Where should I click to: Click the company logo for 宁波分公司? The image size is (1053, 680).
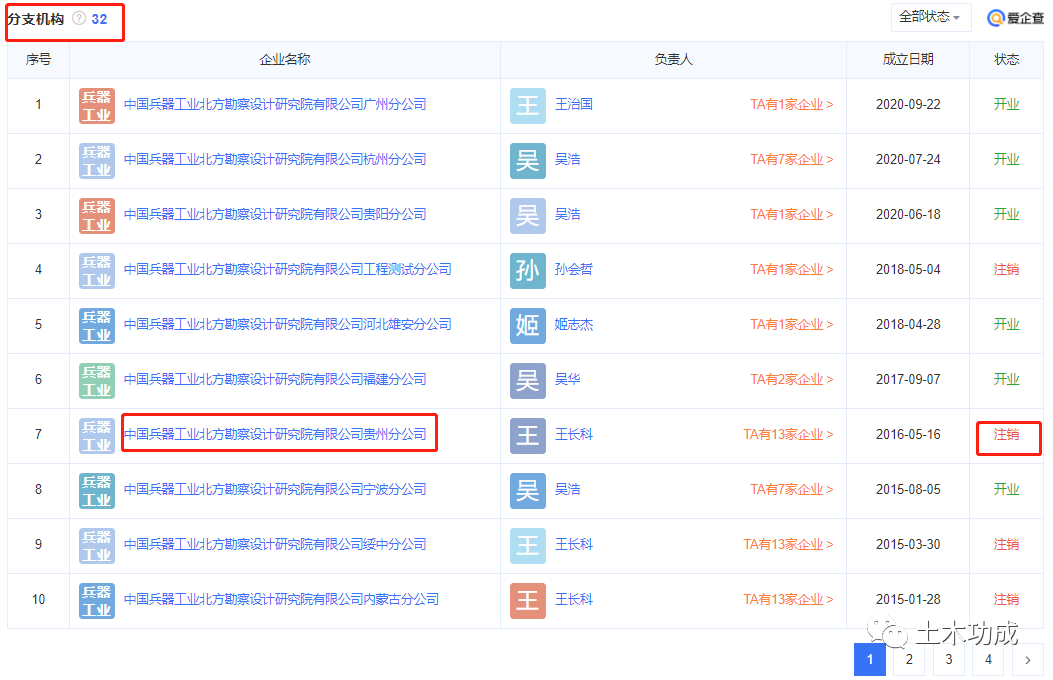97,491
